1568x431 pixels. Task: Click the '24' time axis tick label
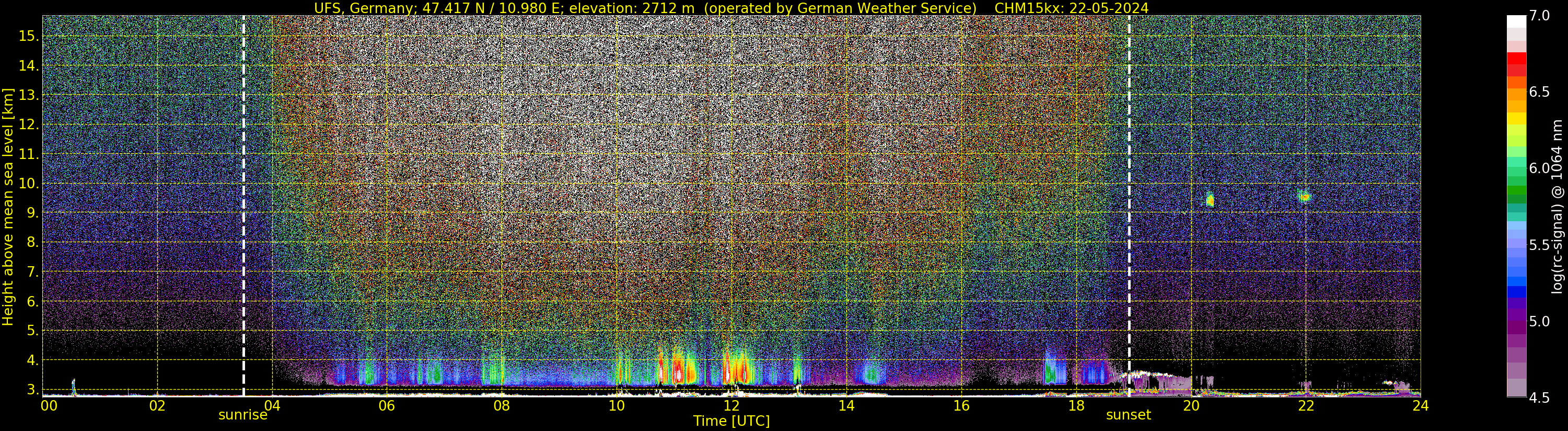coord(1421,405)
